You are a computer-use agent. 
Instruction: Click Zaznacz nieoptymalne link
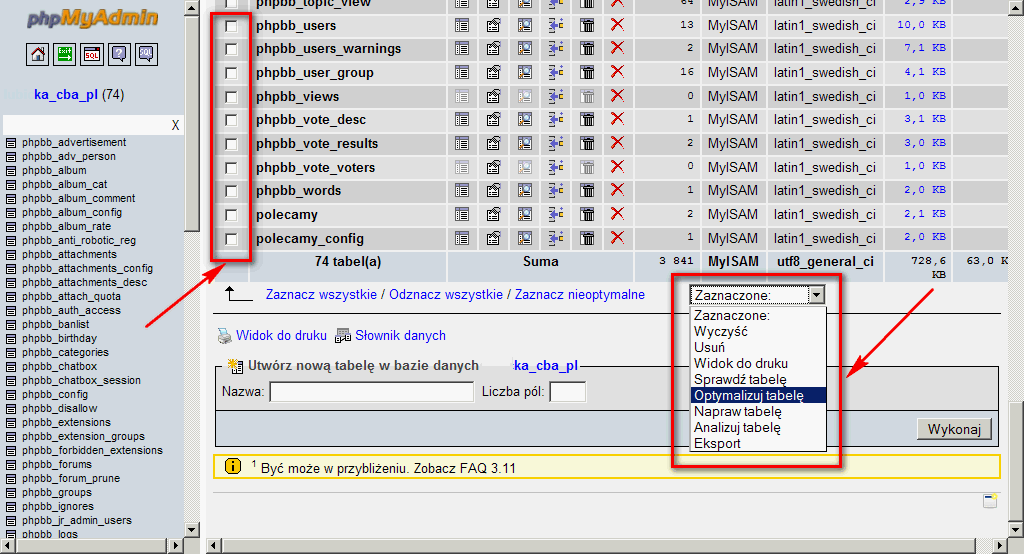point(580,295)
